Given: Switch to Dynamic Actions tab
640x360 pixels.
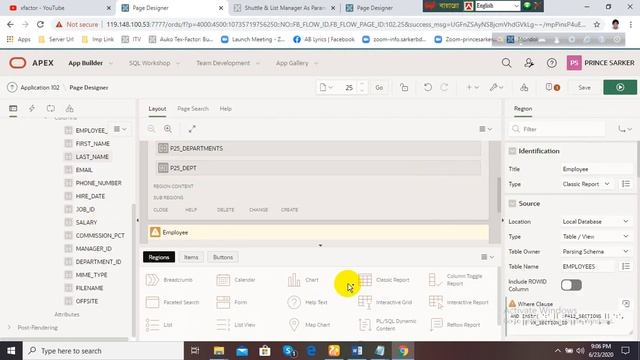Looking at the screenshot, I should (x=32, y=109).
